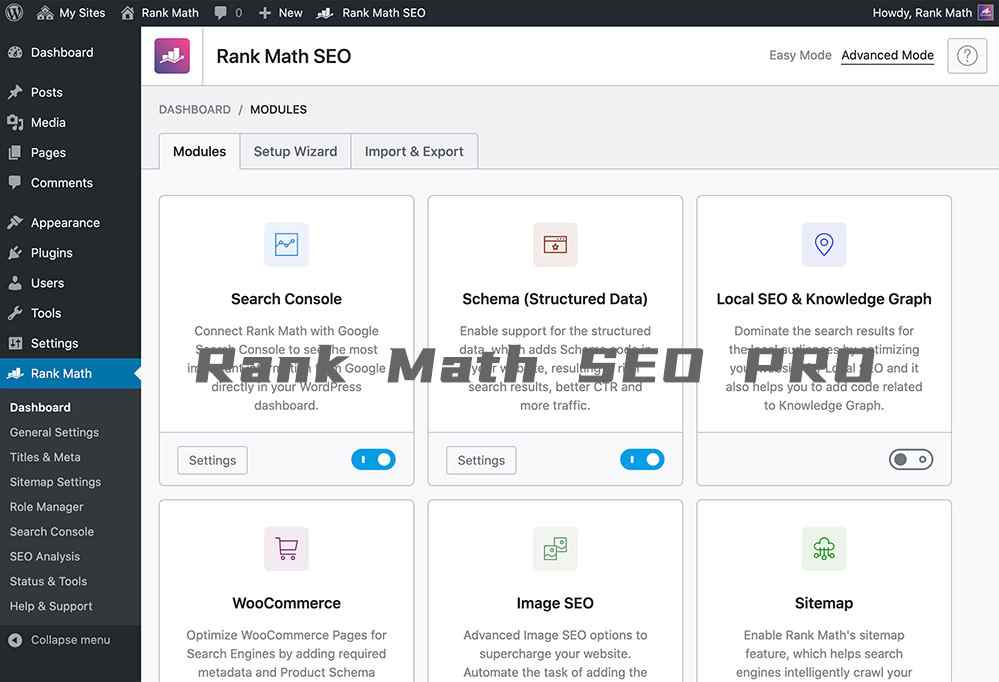This screenshot has height=682, width=999.
Task: Select Rank Math in sidebar
Action: [x=70, y=374]
